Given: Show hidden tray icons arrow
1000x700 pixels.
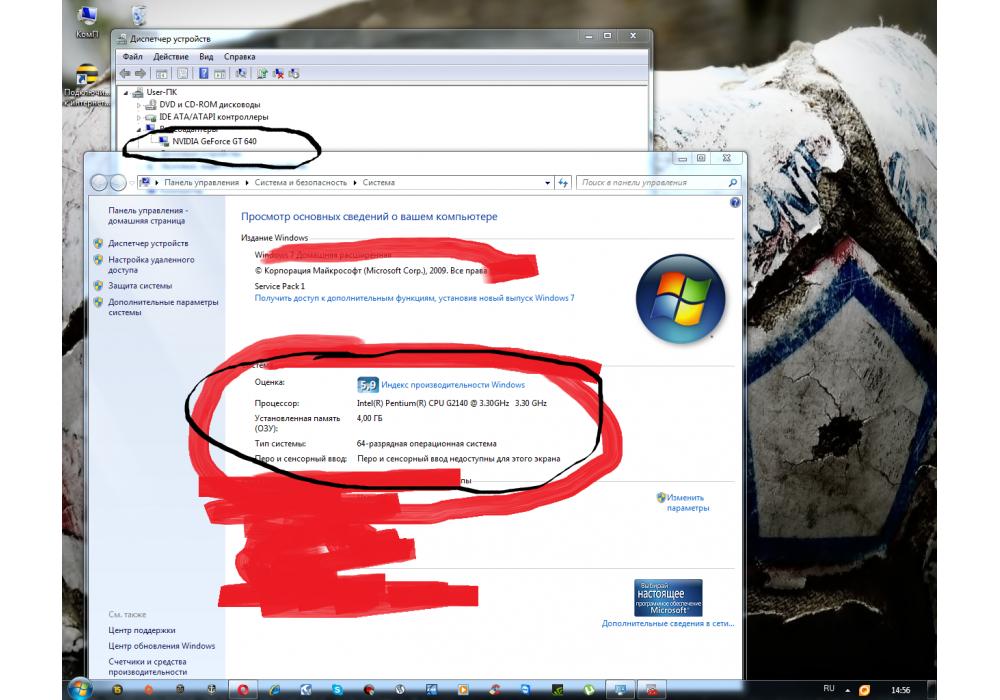Looking at the screenshot, I should 848,690.
